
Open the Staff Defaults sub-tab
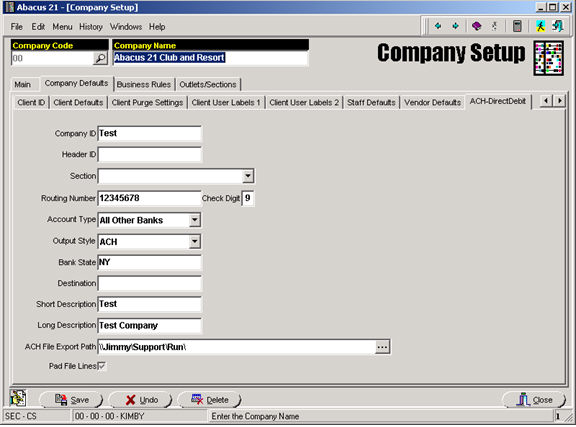click(371, 103)
